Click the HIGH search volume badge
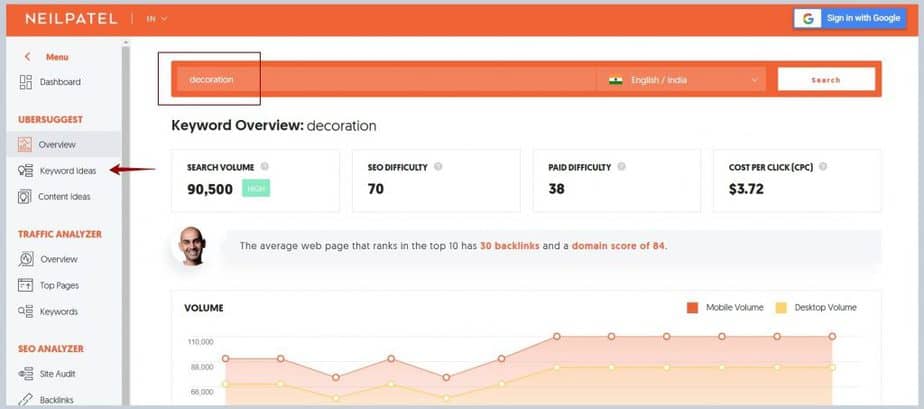This screenshot has height=409, width=924. (256, 189)
